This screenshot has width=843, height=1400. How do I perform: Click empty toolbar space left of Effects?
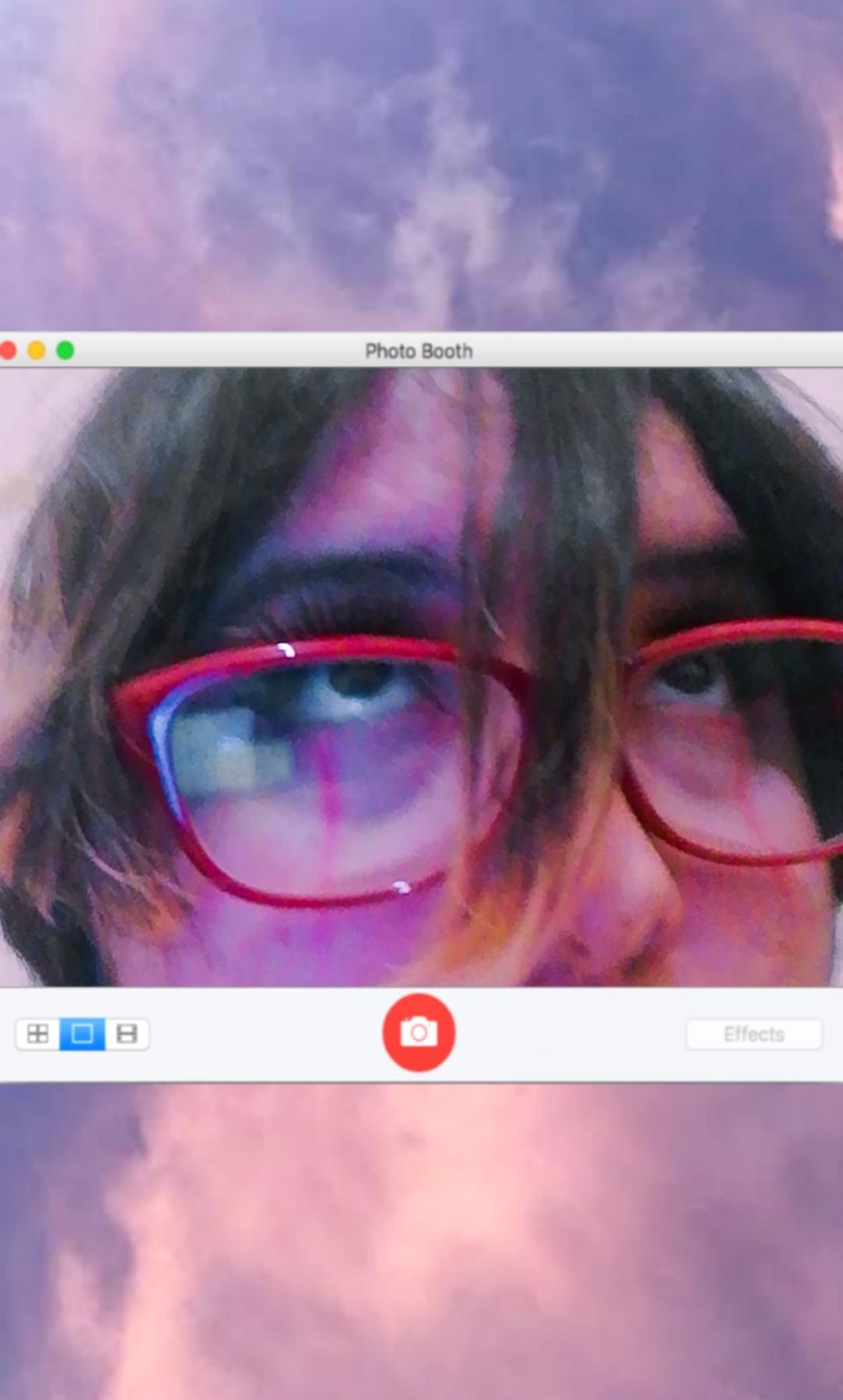pos(570,1034)
